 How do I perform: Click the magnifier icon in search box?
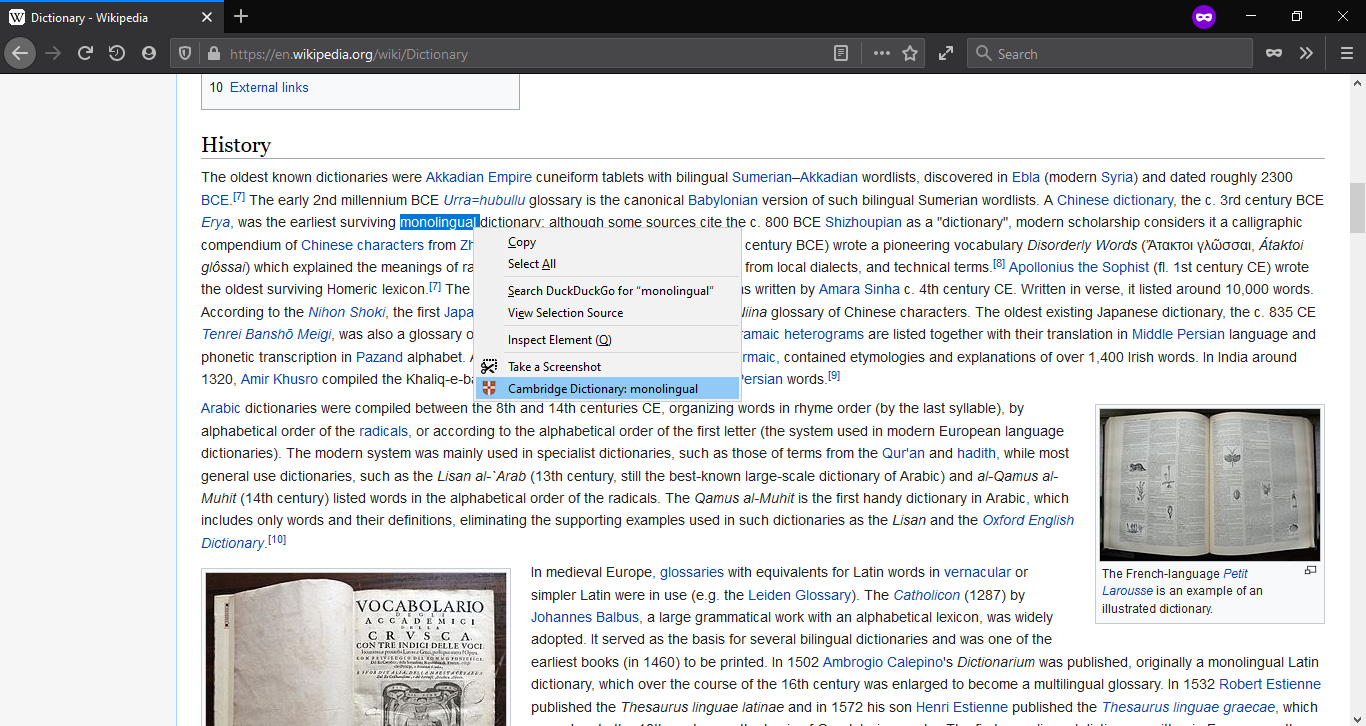click(x=983, y=54)
